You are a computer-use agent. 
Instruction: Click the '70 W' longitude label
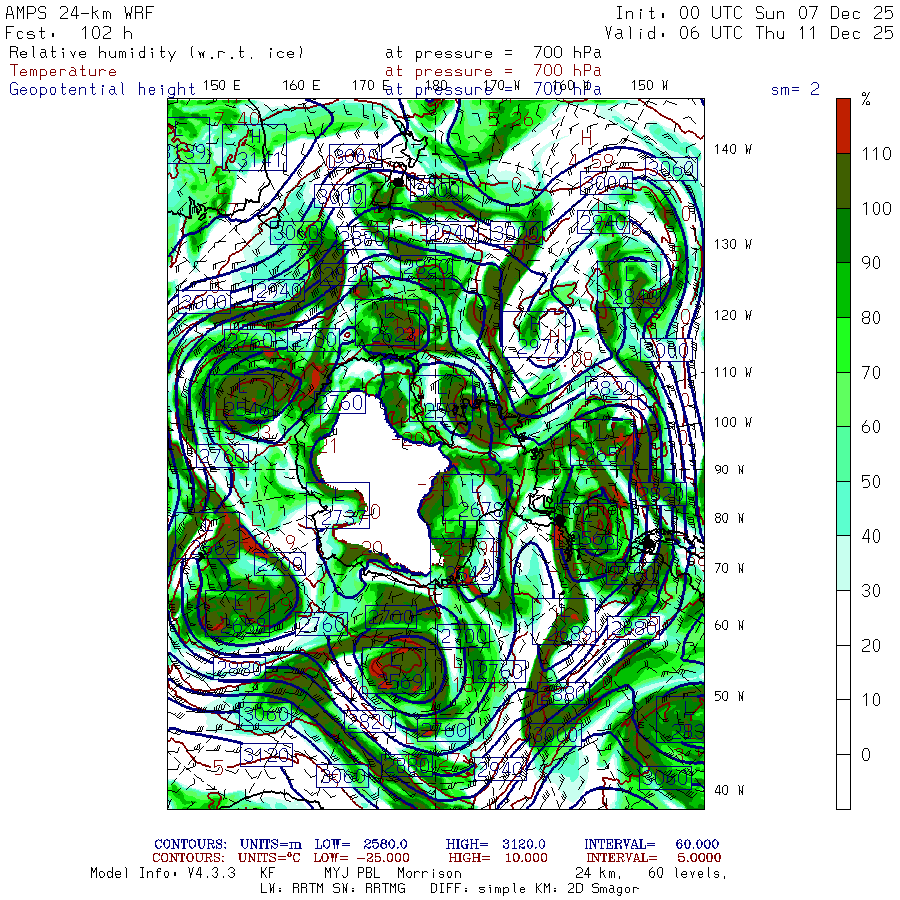coord(729,568)
